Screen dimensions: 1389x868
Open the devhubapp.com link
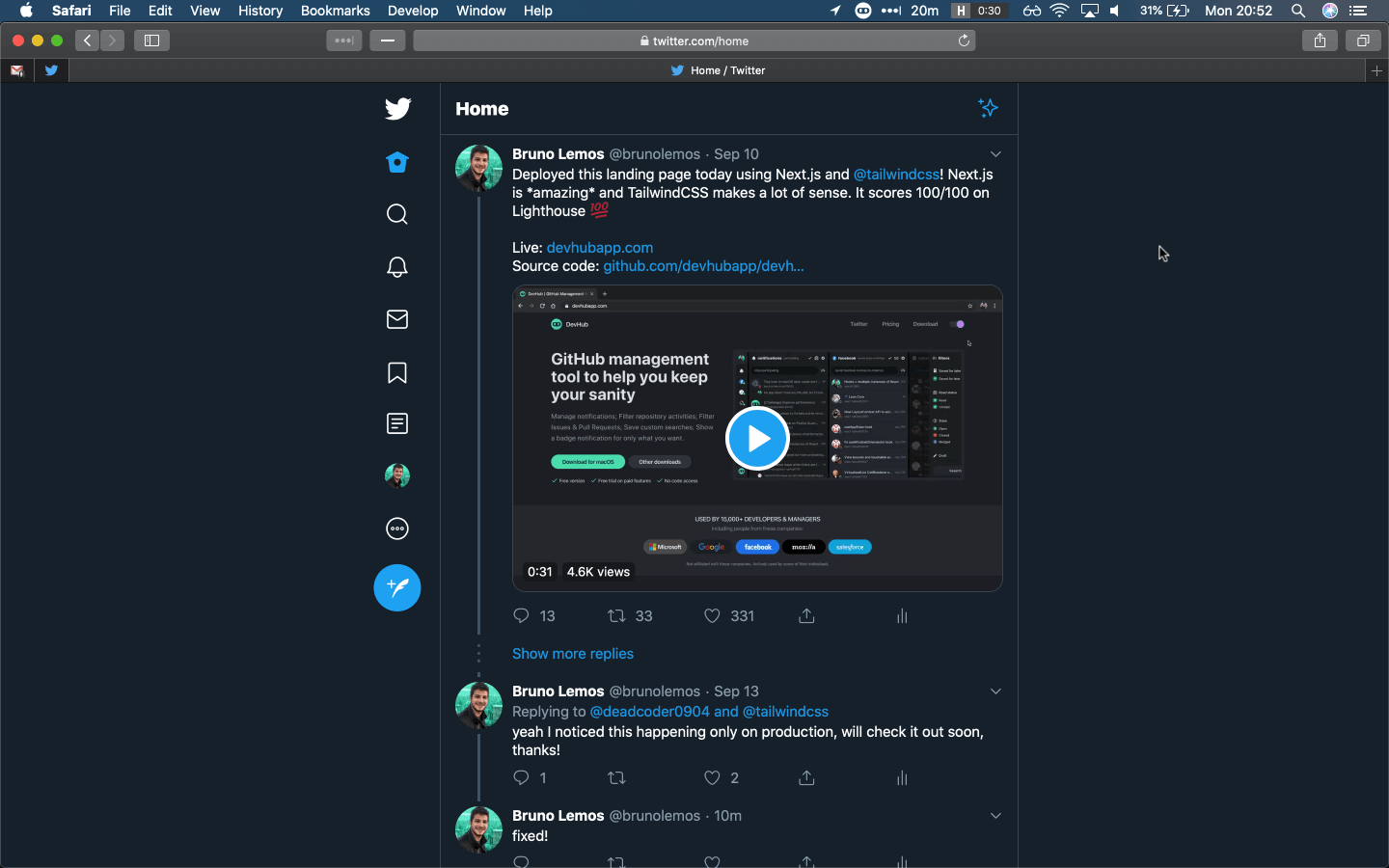pos(600,248)
